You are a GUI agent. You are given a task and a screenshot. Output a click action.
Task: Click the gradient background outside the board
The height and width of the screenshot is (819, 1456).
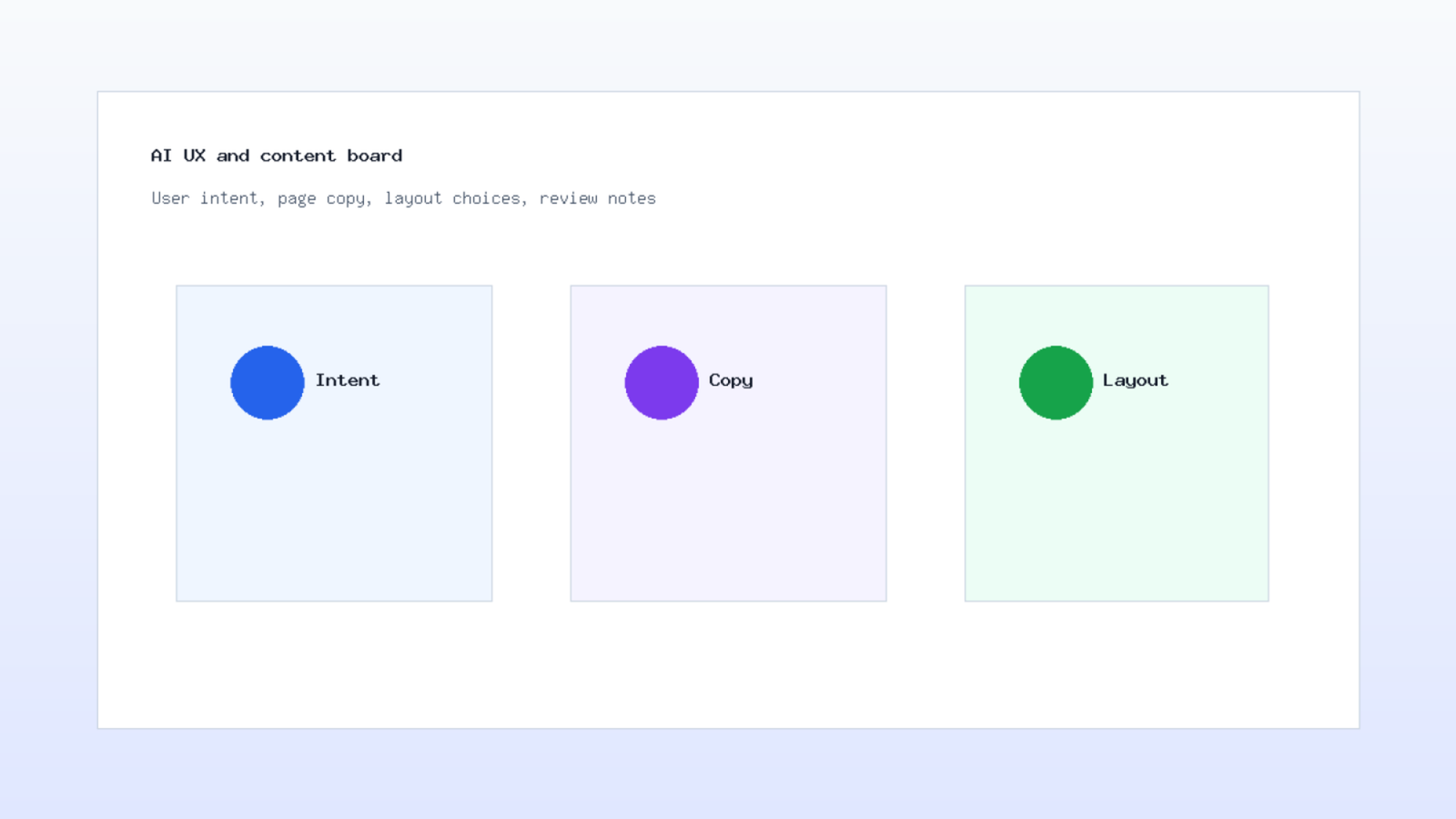point(728,773)
